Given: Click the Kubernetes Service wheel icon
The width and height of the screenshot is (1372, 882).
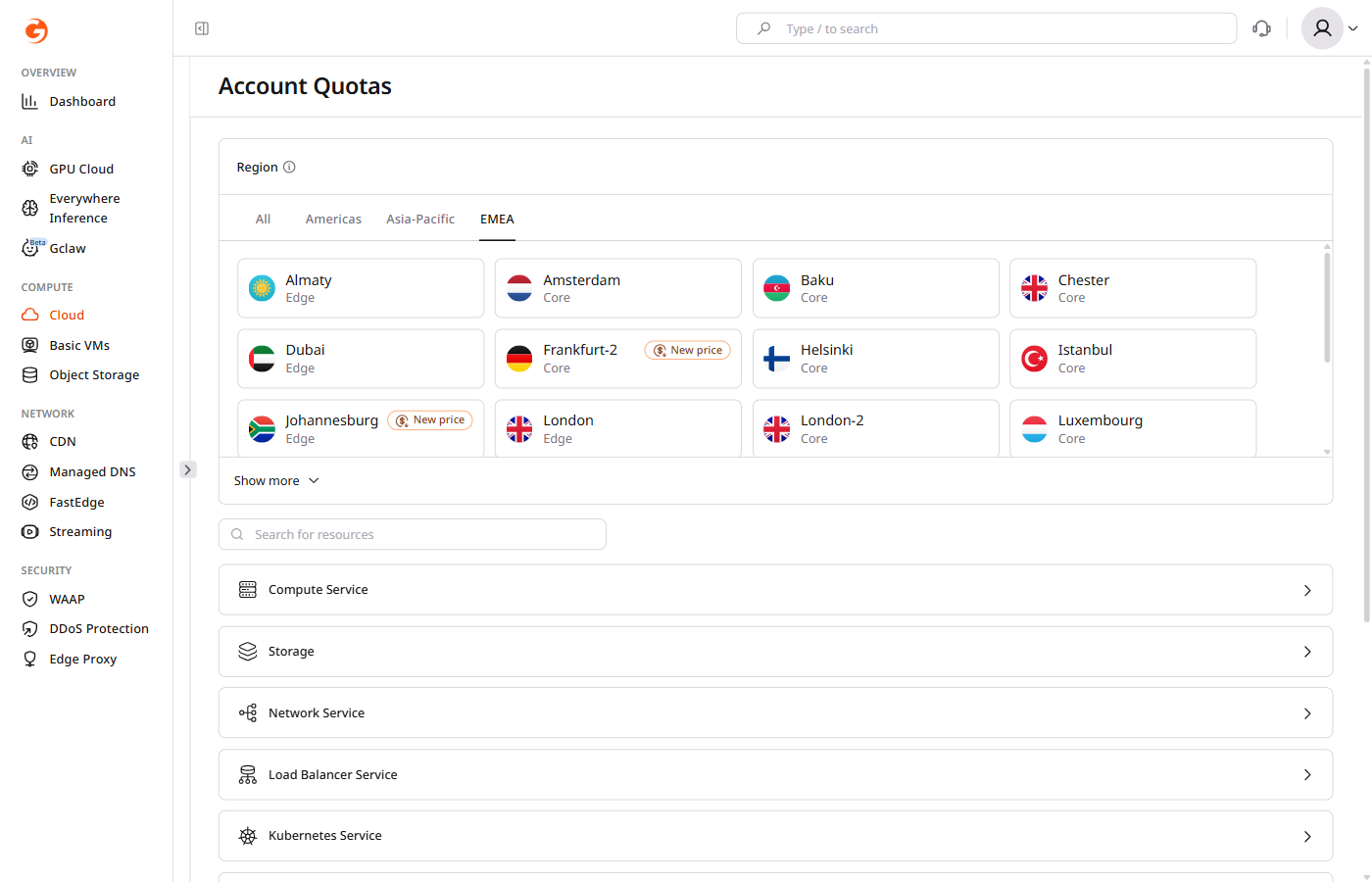Looking at the screenshot, I should (x=248, y=836).
